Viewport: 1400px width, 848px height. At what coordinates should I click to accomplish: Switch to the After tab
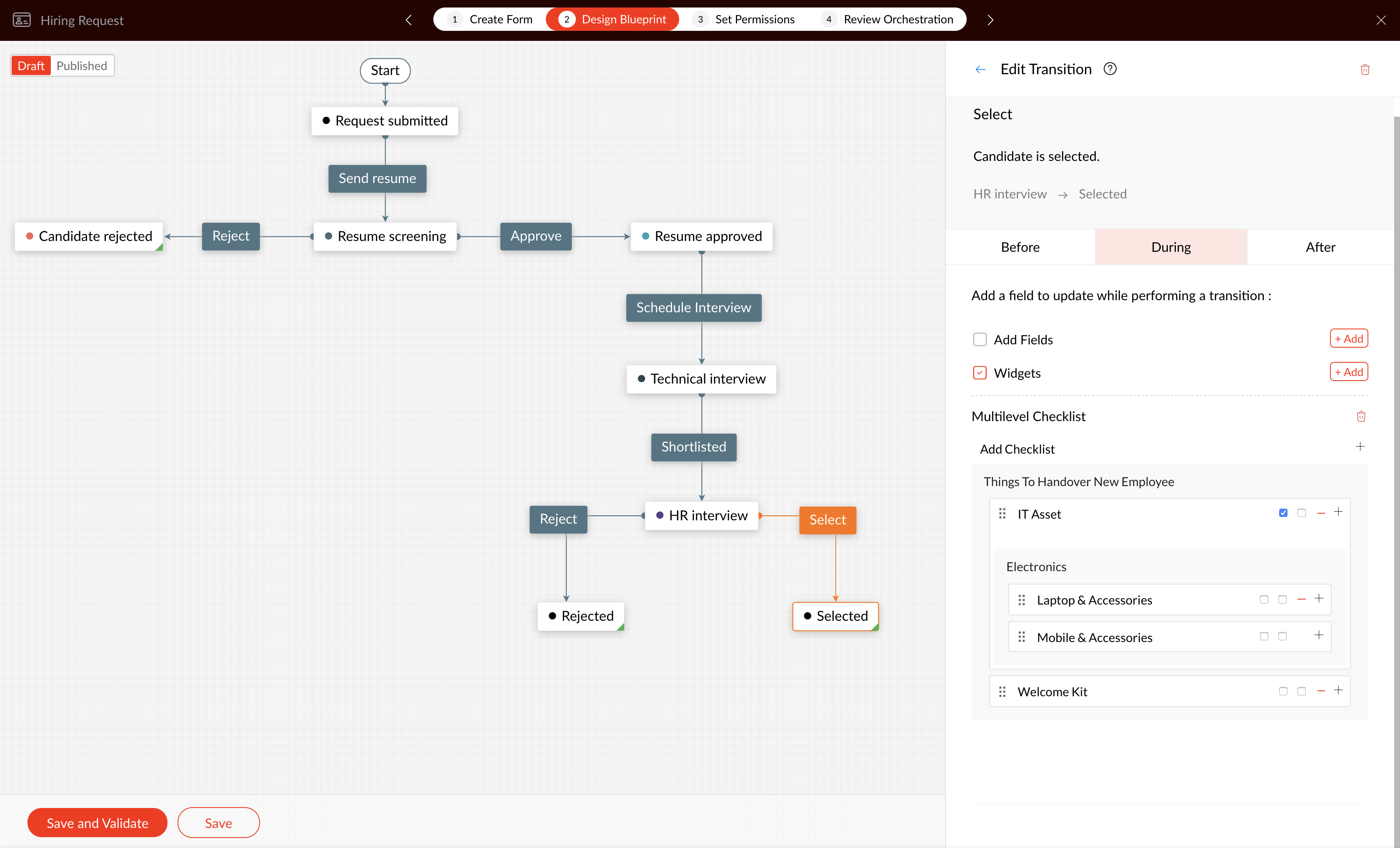1320,247
